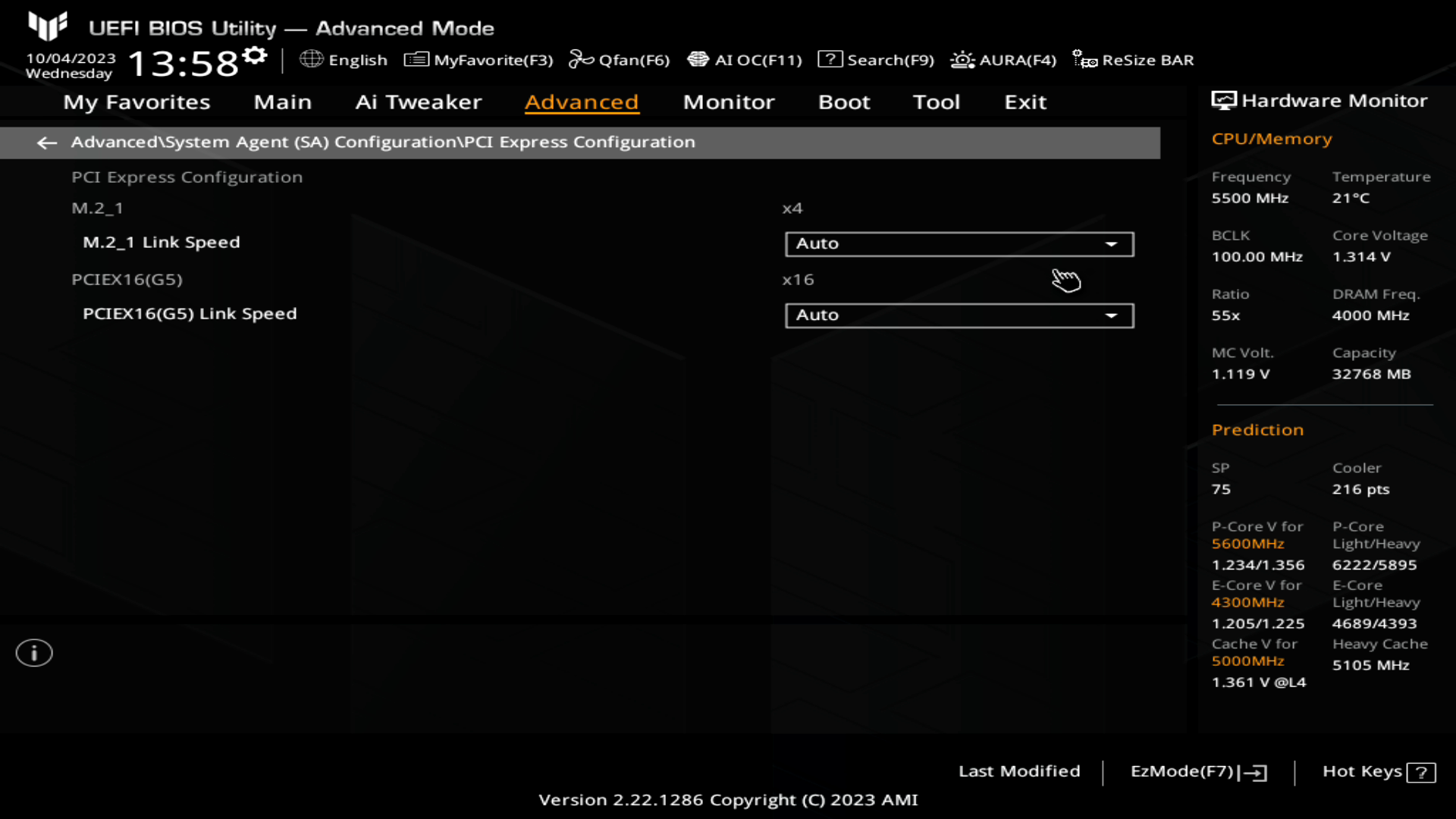Select M.2_1 Link Speed label

point(162,243)
